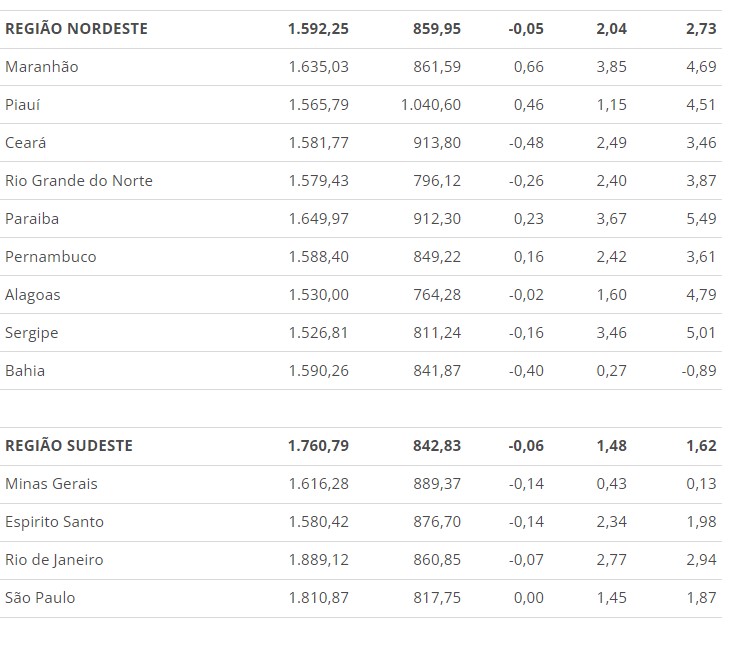
Task: Select the Ceará row label
Action: point(26,143)
